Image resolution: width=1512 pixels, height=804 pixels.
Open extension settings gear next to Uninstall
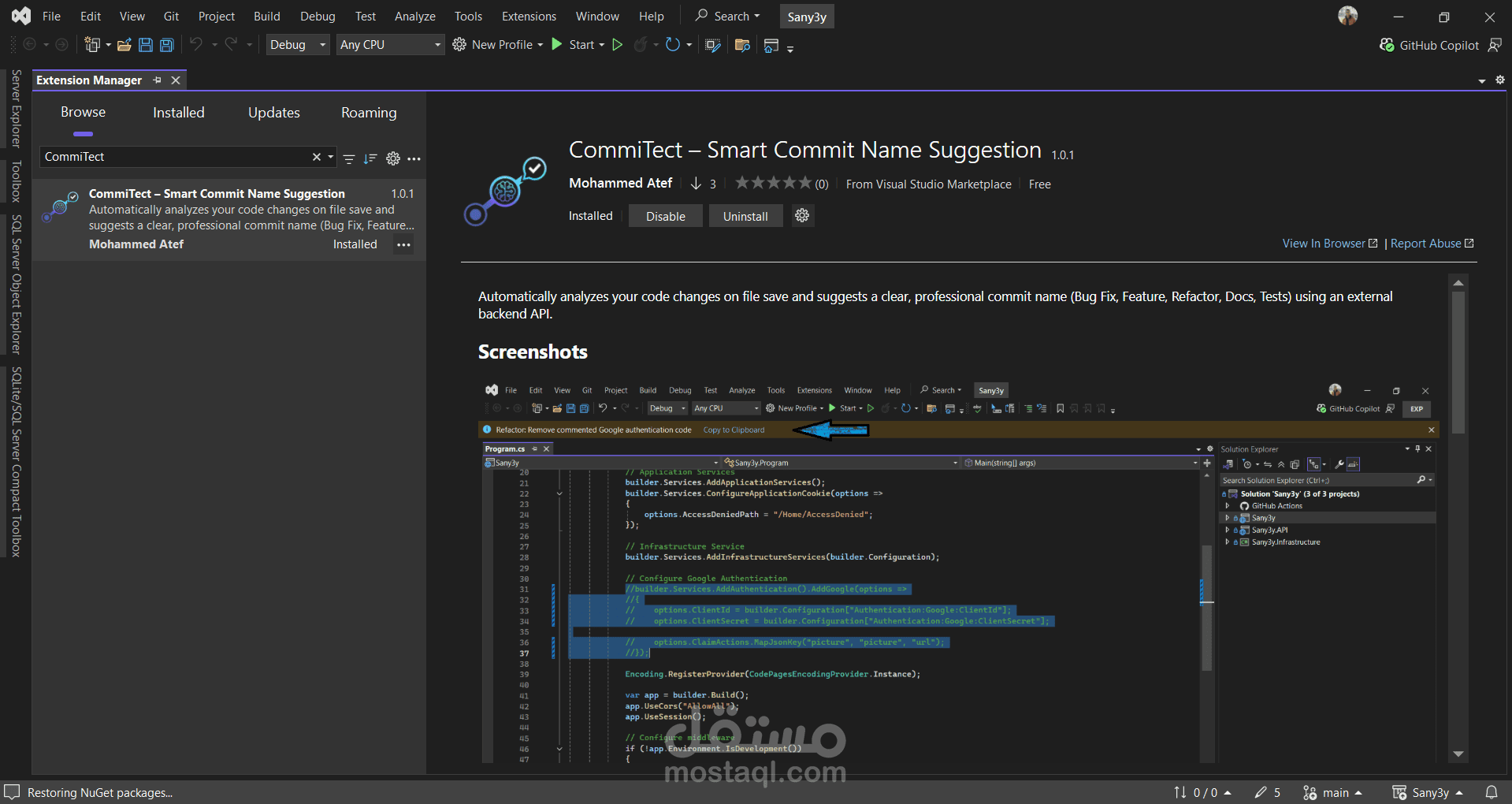coord(802,216)
